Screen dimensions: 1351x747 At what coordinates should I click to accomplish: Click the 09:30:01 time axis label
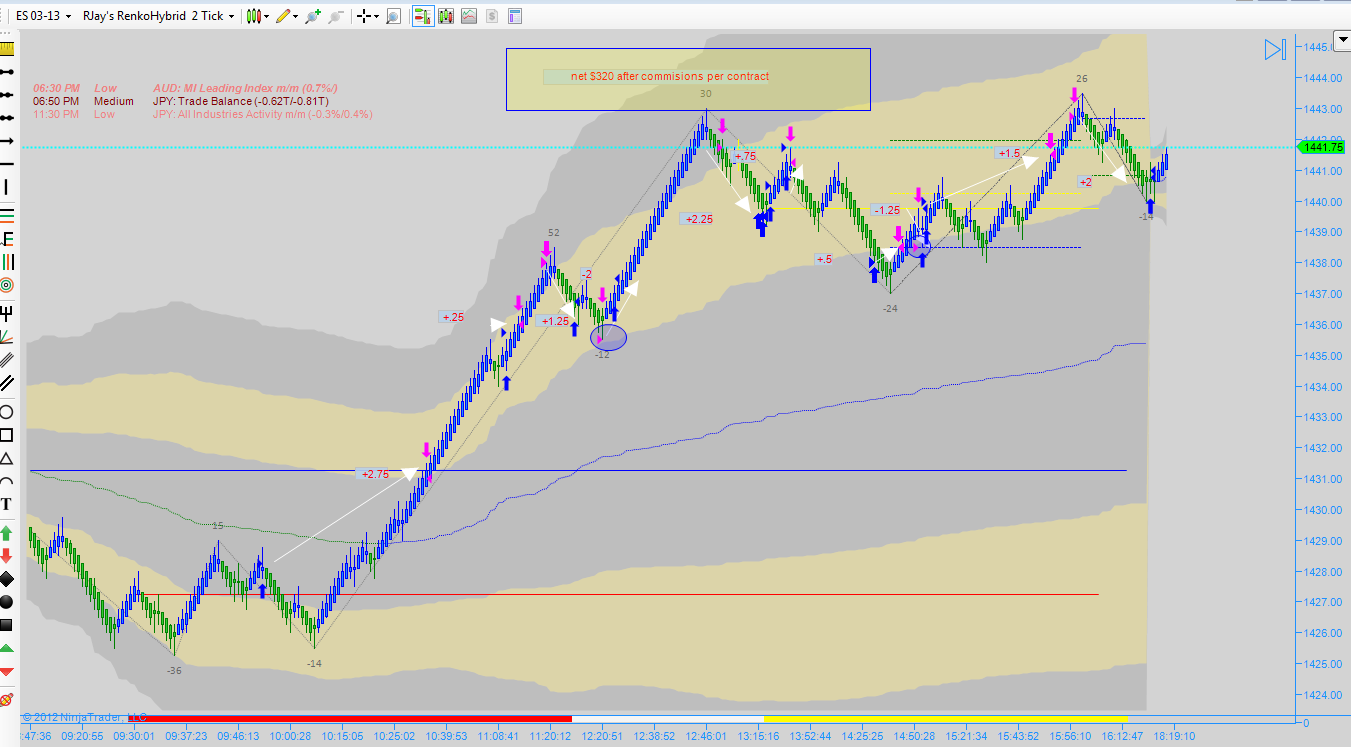(x=133, y=736)
